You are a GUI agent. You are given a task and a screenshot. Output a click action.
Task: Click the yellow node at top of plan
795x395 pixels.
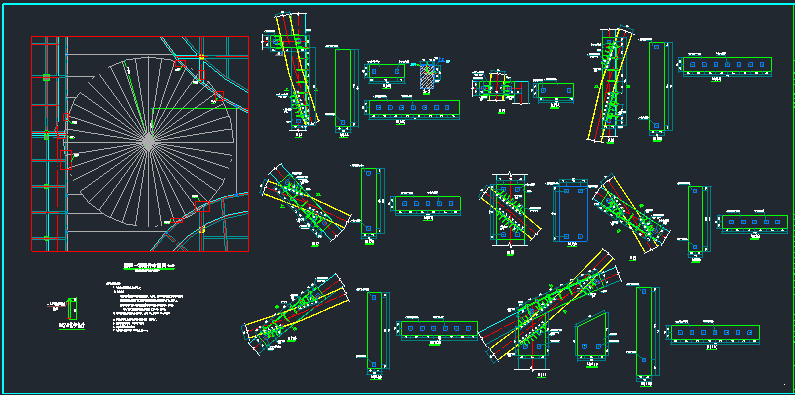201,56
